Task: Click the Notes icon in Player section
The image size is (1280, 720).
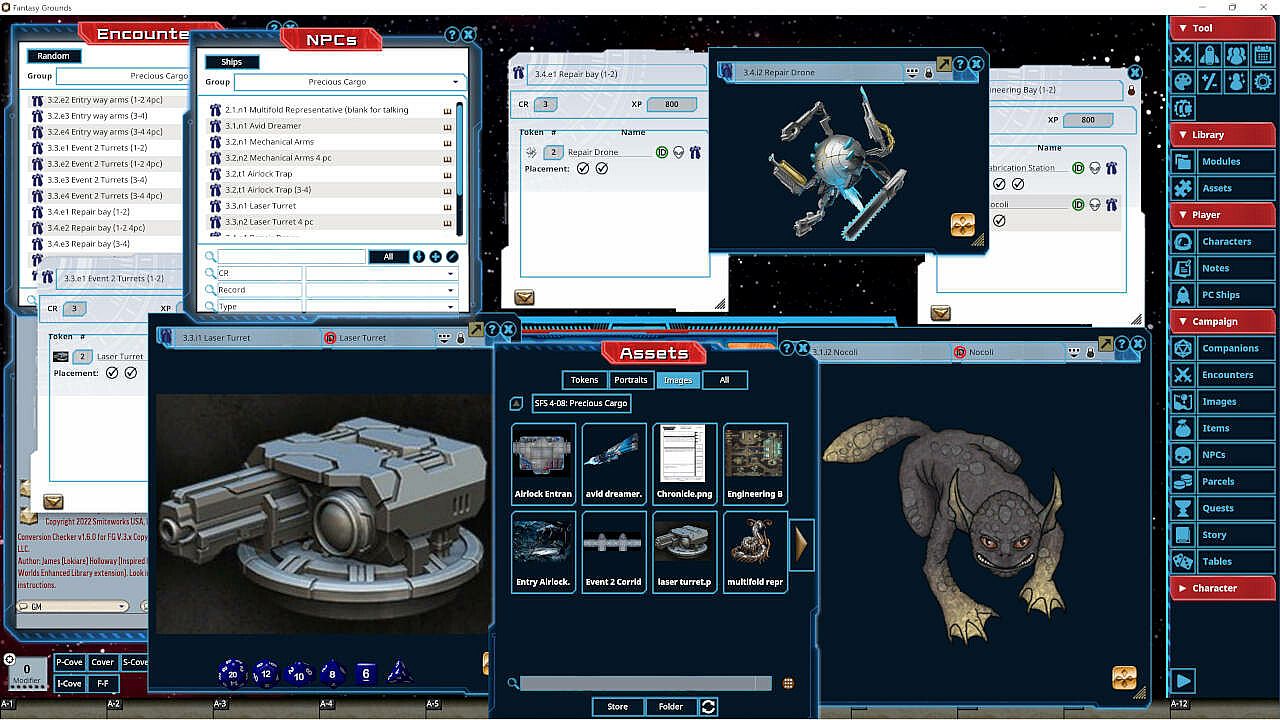Action: pyautogui.click(x=1183, y=268)
